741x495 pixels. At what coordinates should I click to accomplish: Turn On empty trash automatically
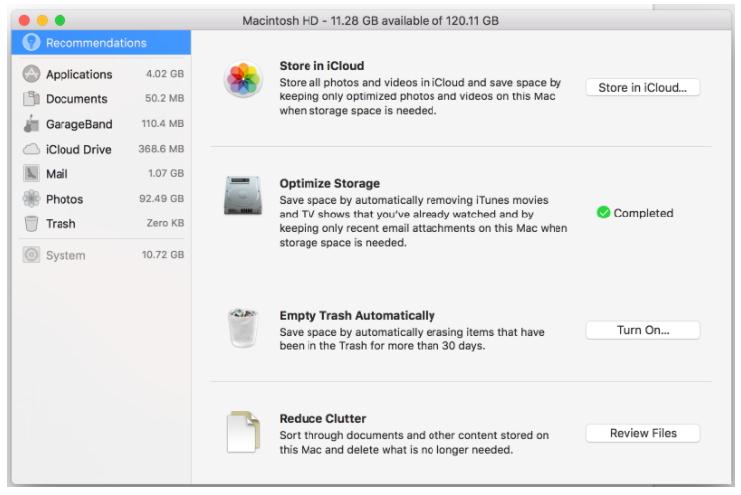click(643, 330)
